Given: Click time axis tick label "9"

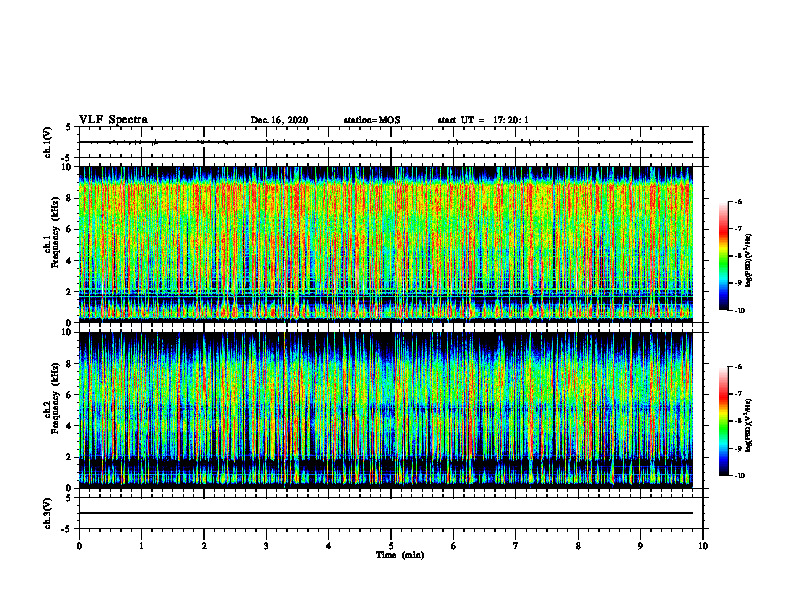Looking at the screenshot, I should click(x=640, y=546).
